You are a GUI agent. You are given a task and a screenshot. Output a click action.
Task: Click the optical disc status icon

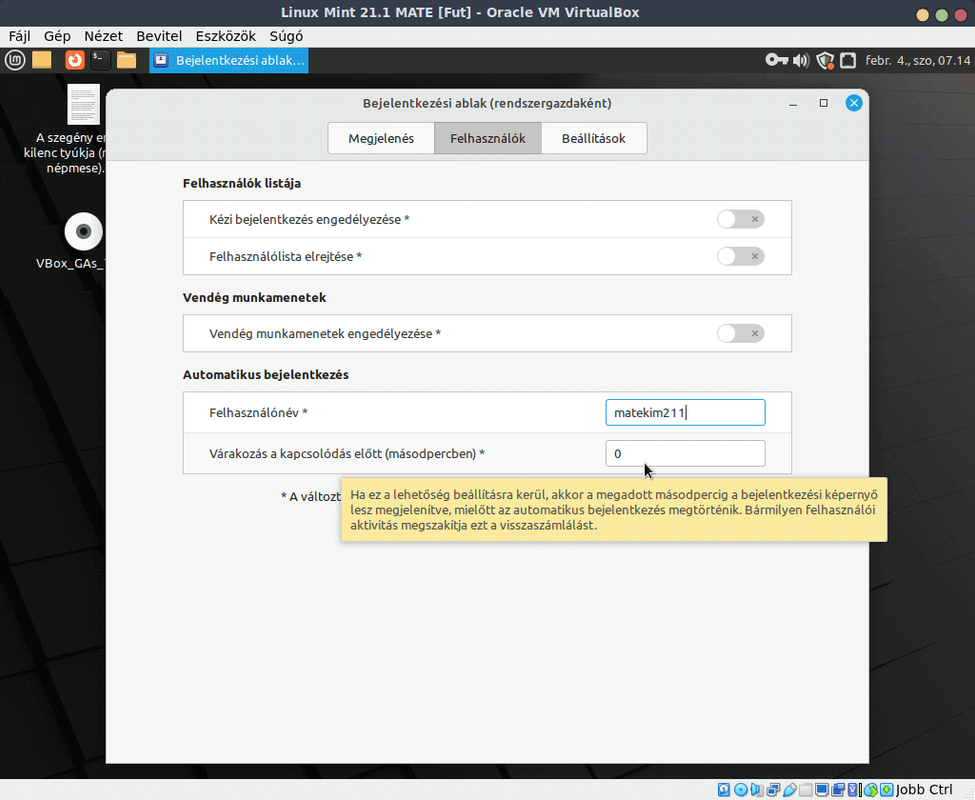click(x=741, y=789)
